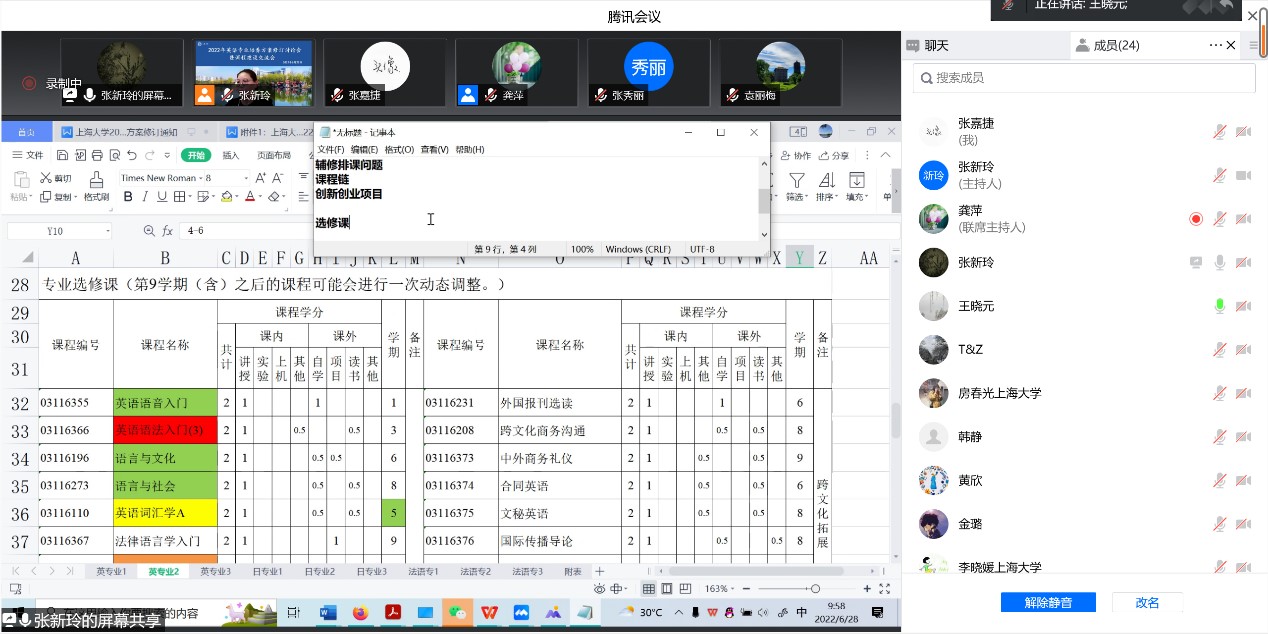The width and height of the screenshot is (1268, 634).
Task: Click the 改名 rename button
Action: 1147,602
